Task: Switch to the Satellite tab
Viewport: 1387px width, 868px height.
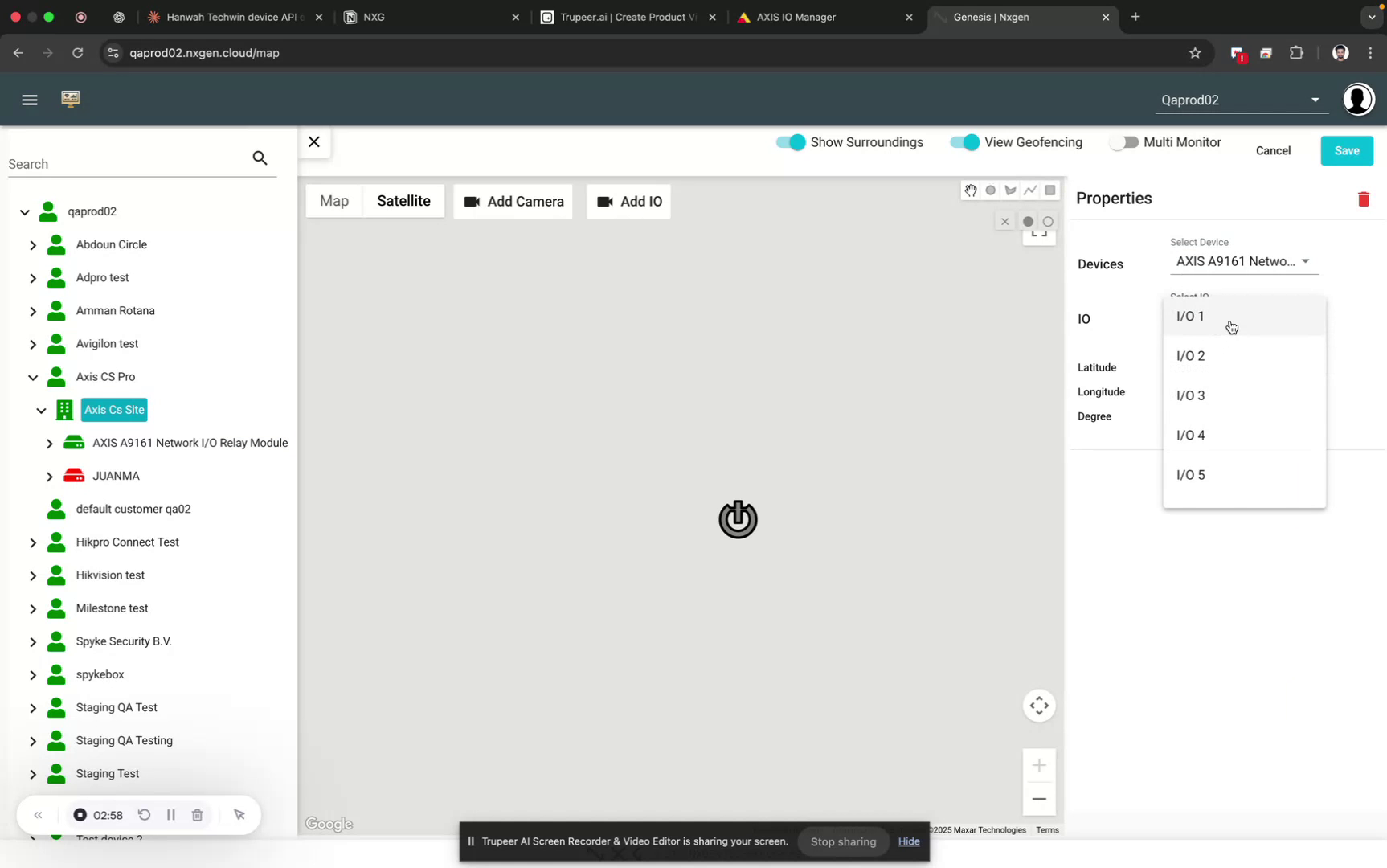Action: pos(403,201)
